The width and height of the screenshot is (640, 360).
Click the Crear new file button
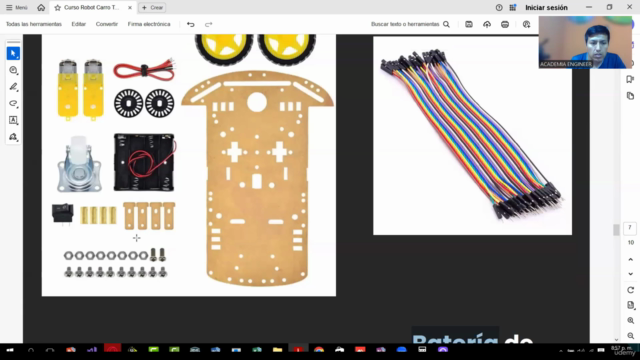tap(152, 7)
